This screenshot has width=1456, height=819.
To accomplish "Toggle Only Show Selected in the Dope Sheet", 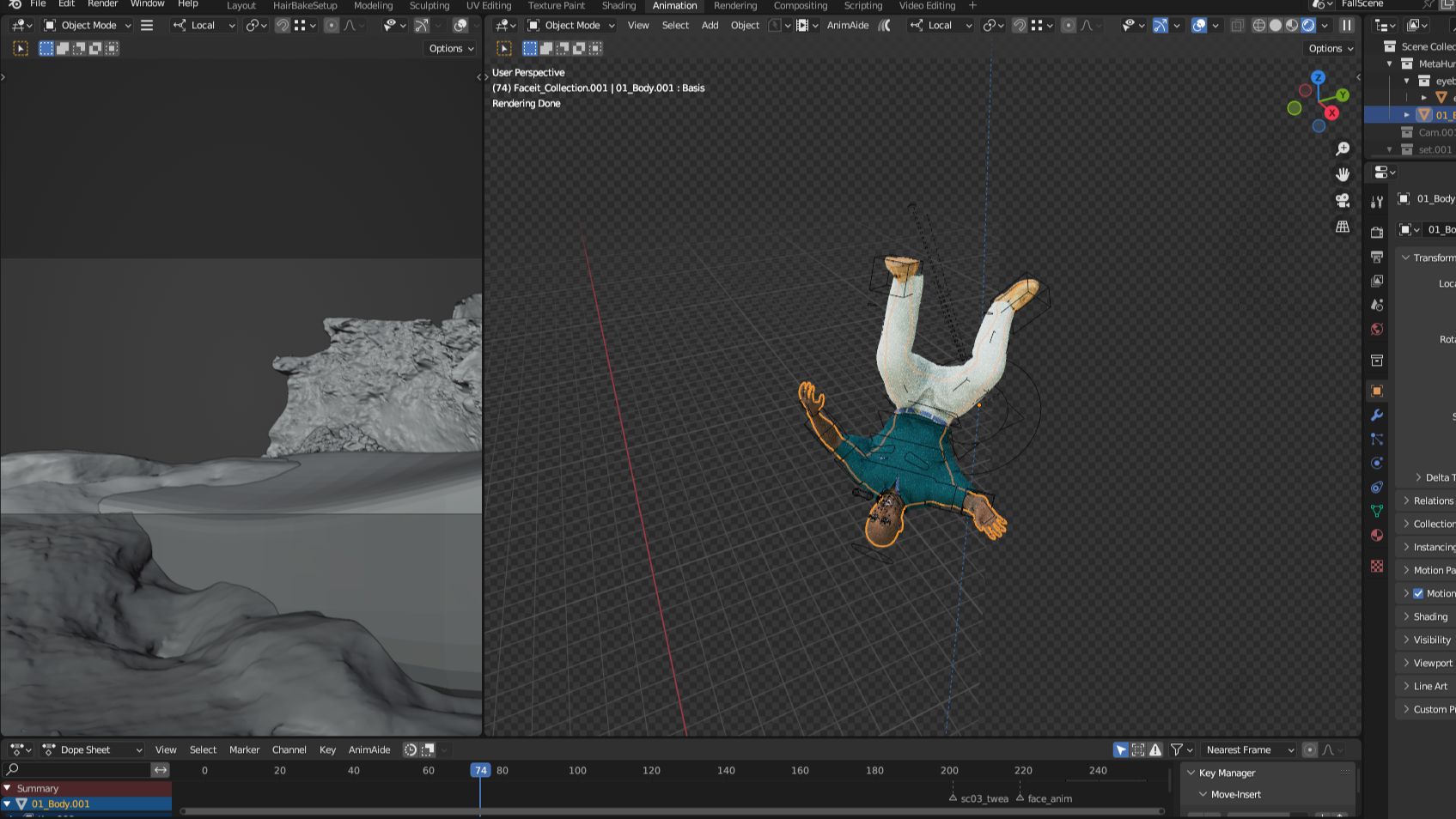I will click(x=1121, y=750).
